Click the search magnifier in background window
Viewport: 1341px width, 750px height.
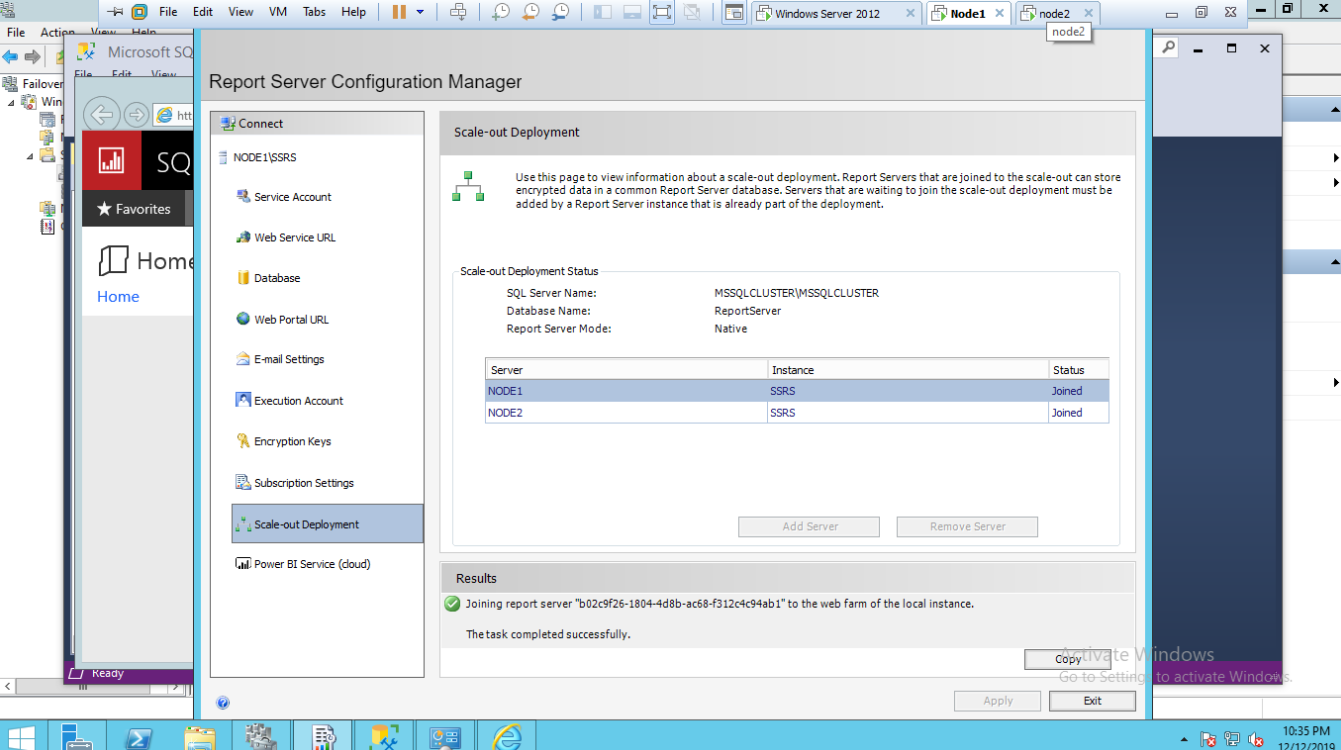[1168, 47]
